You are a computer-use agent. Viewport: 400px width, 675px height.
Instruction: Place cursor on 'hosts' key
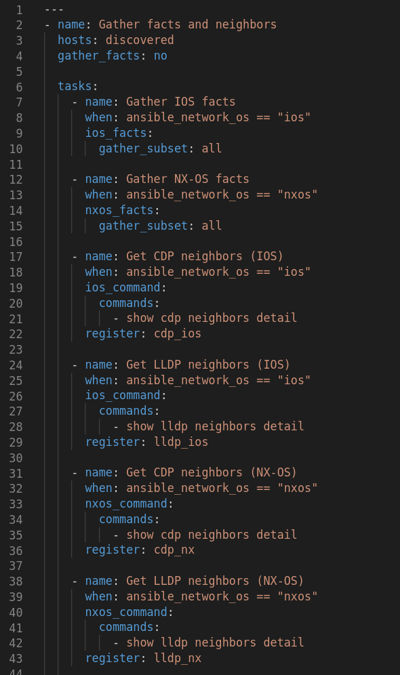pyautogui.click(x=74, y=40)
